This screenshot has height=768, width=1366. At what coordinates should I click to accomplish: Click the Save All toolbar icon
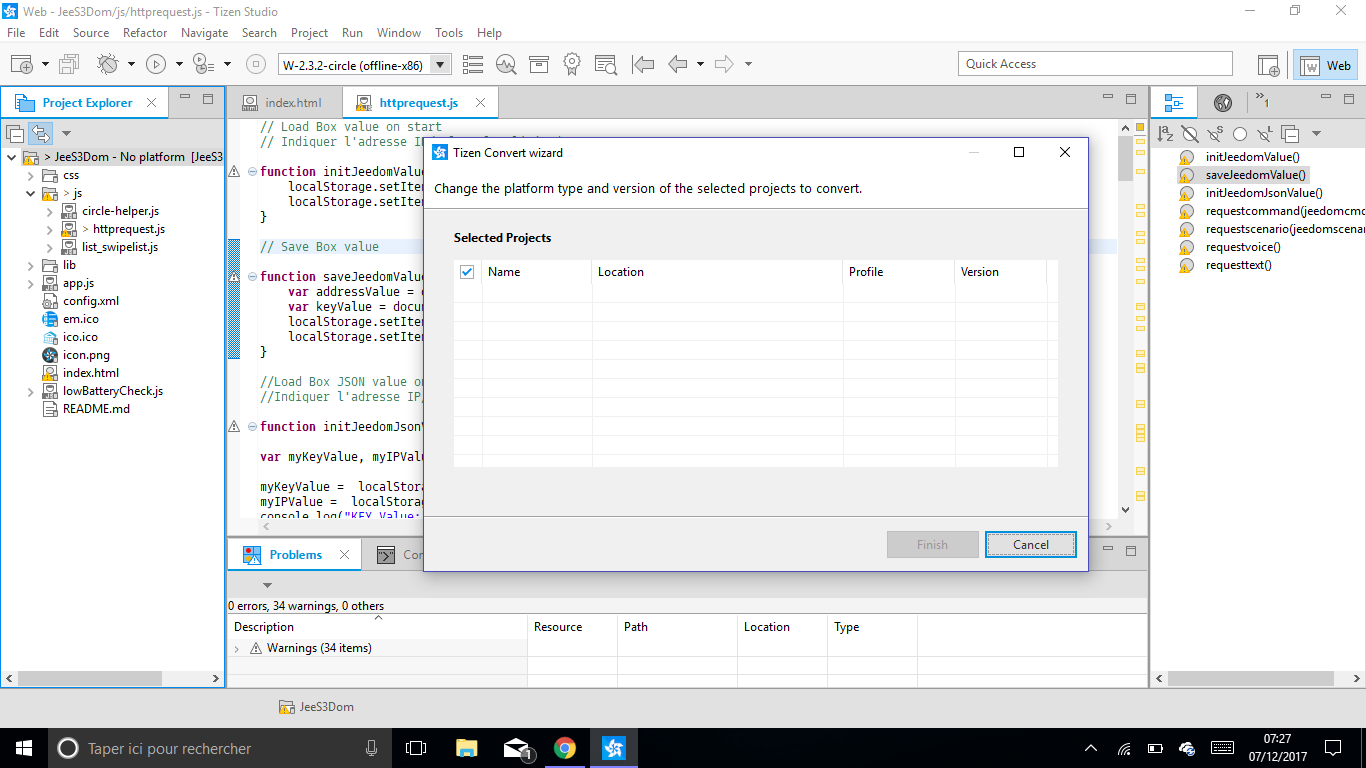[69, 64]
